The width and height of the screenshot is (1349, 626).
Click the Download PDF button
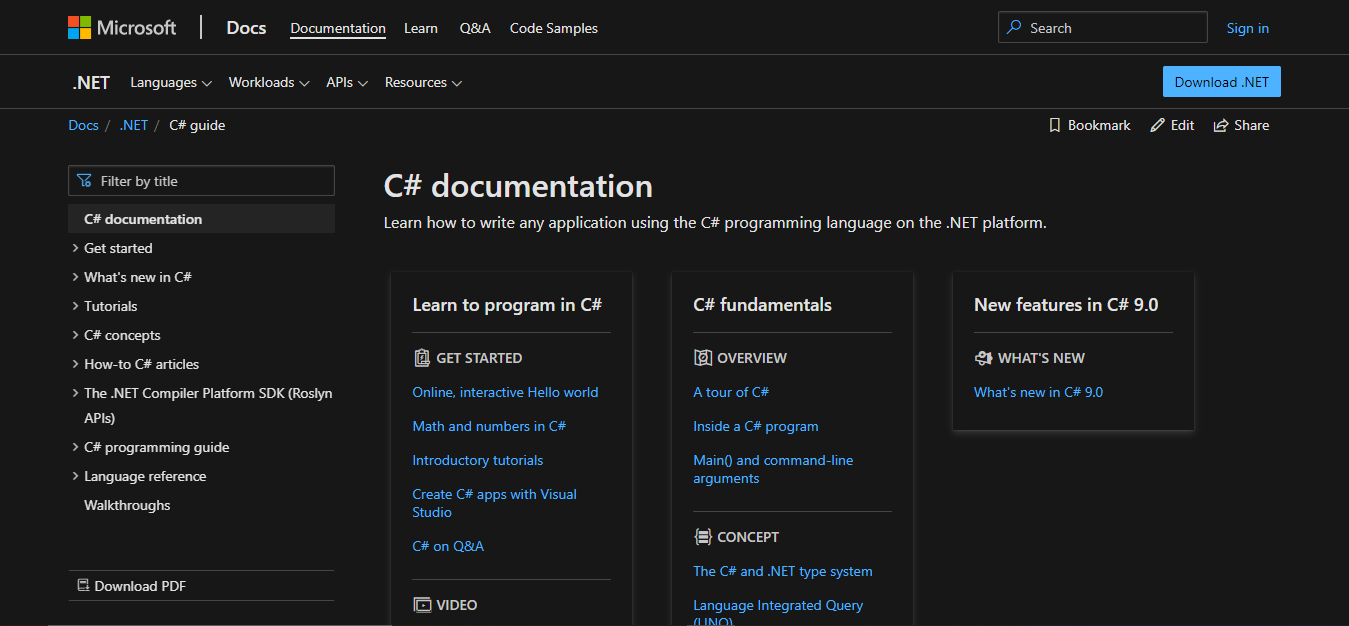(x=201, y=586)
